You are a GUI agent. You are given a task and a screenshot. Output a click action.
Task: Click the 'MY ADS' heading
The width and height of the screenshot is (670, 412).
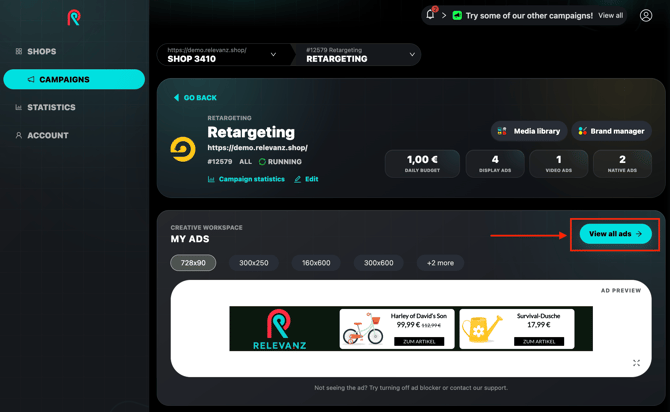coord(190,239)
